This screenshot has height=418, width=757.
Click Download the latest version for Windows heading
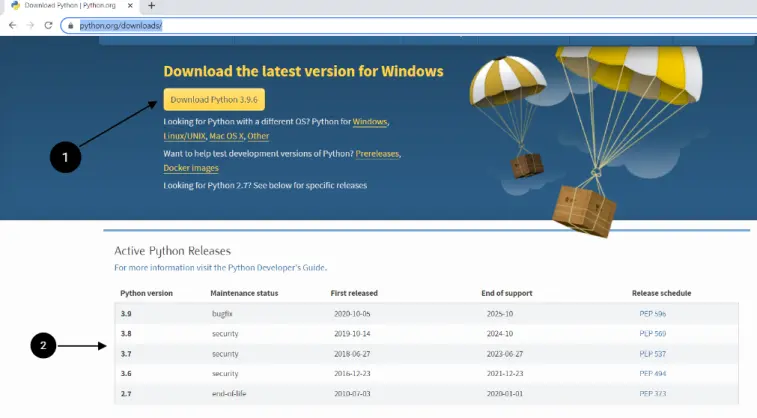tap(303, 71)
